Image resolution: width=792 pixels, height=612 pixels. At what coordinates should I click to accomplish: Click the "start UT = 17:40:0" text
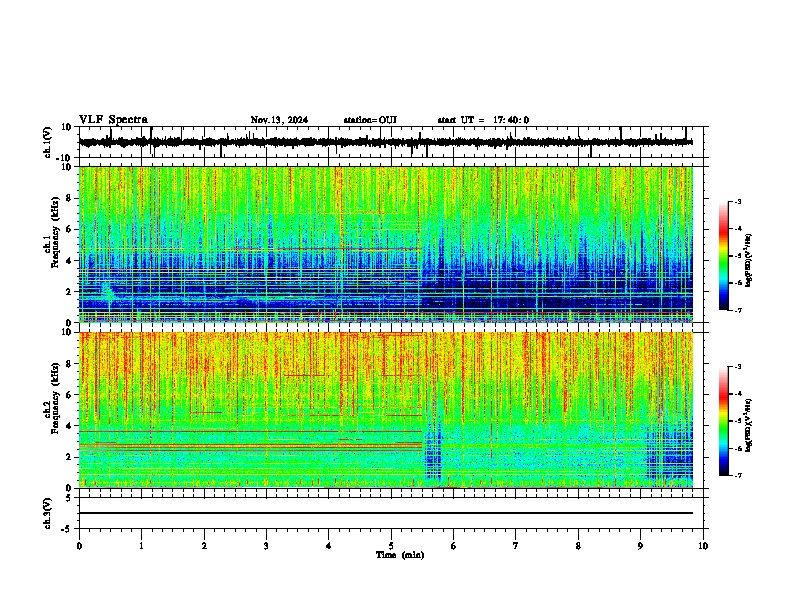click(483, 120)
